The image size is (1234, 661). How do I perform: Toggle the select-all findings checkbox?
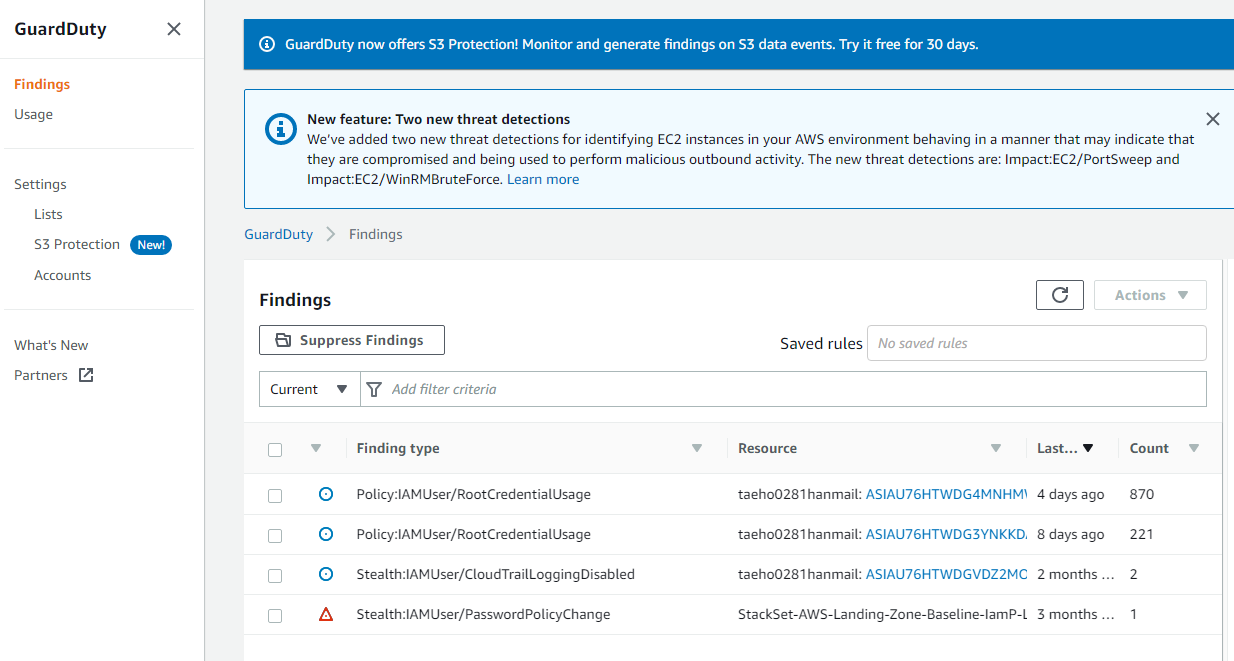click(275, 450)
